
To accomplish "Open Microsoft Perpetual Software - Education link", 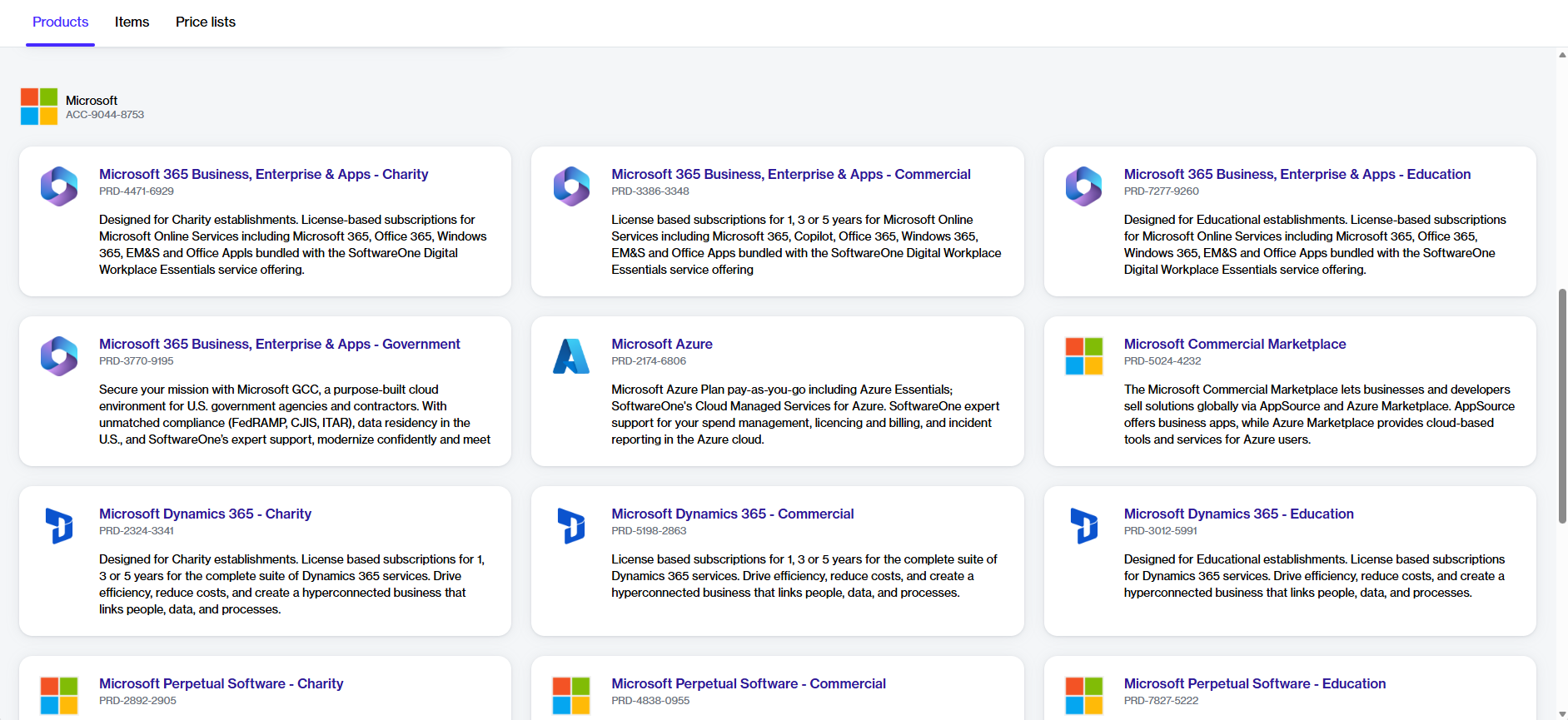I will [1254, 683].
